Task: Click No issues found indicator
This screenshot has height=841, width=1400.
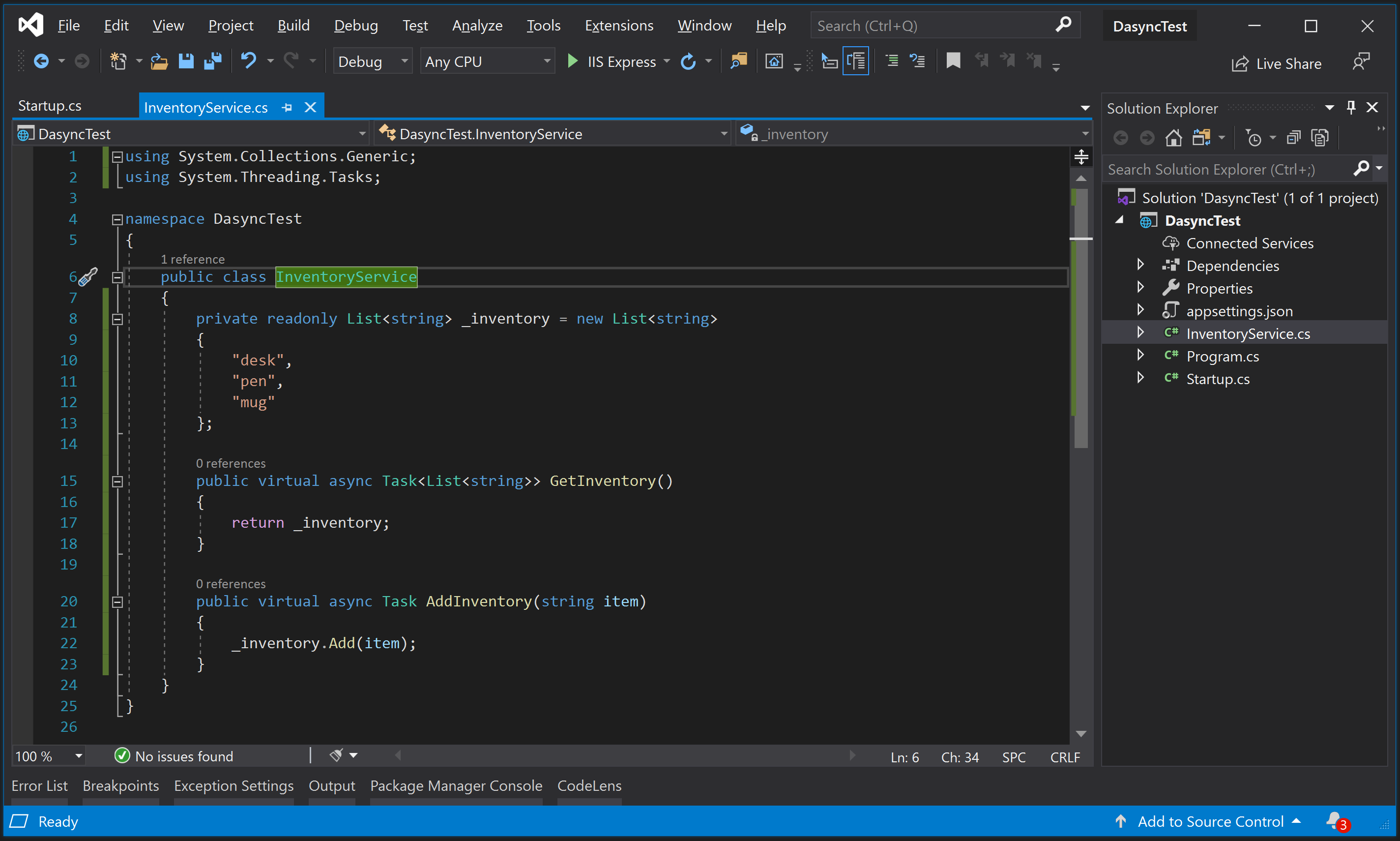Action: pos(175,756)
